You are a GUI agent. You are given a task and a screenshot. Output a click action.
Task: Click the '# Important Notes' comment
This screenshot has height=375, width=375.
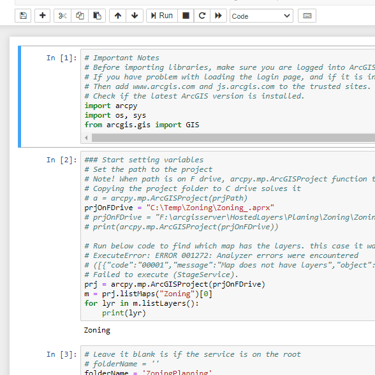click(122, 58)
